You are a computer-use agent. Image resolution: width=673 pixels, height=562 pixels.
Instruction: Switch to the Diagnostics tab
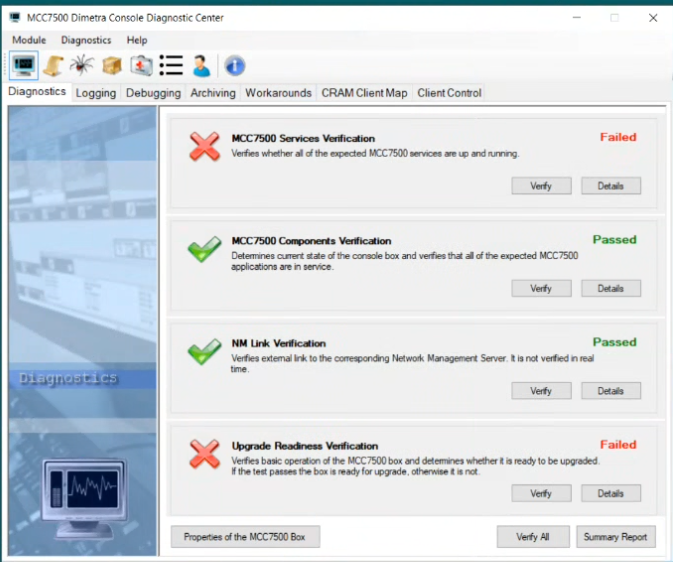[37, 91]
